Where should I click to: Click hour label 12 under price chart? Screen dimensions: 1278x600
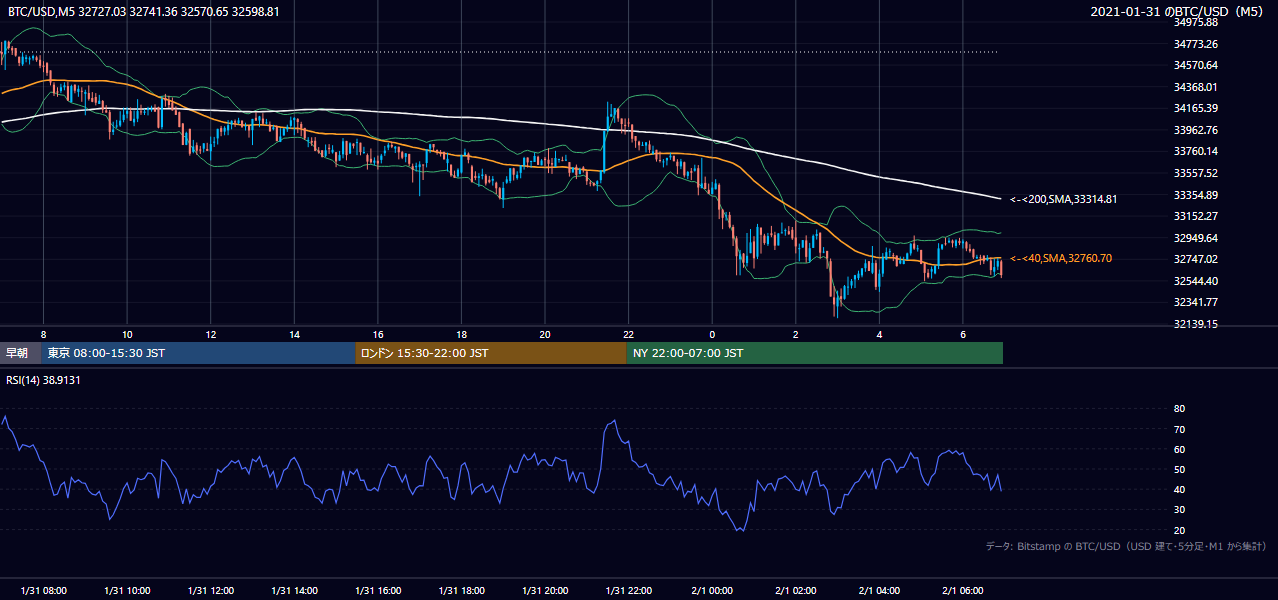210,333
